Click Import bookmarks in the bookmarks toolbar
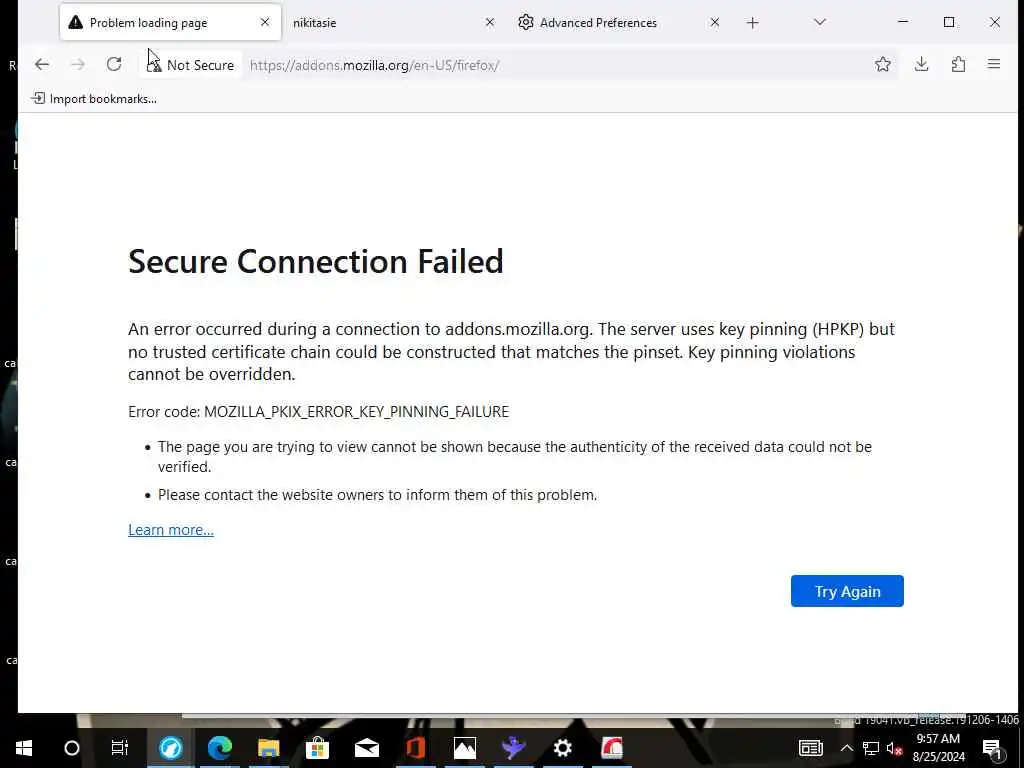1024x768 pixels. (x=94, y=98)
